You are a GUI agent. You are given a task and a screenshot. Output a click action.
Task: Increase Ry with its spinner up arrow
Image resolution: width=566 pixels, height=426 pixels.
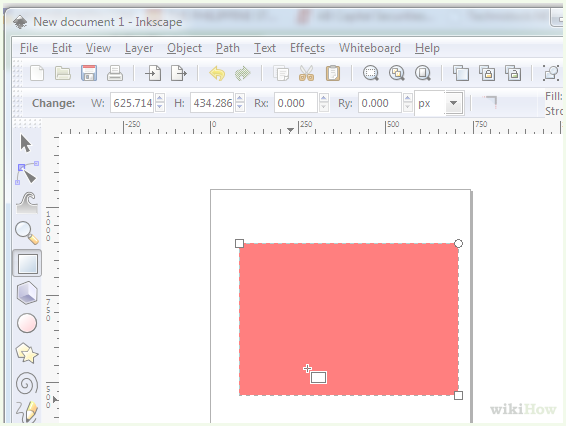click(408, 98)
